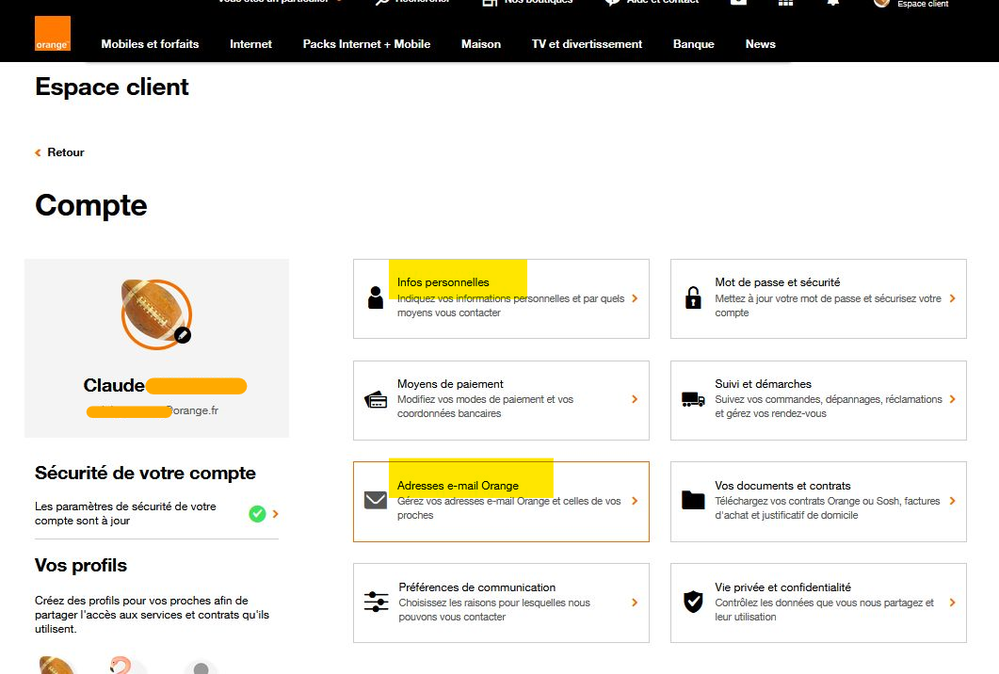Click the shield icon of Vie privée
This screenshot has width=999, height=674.
click(x=693, y=601)
